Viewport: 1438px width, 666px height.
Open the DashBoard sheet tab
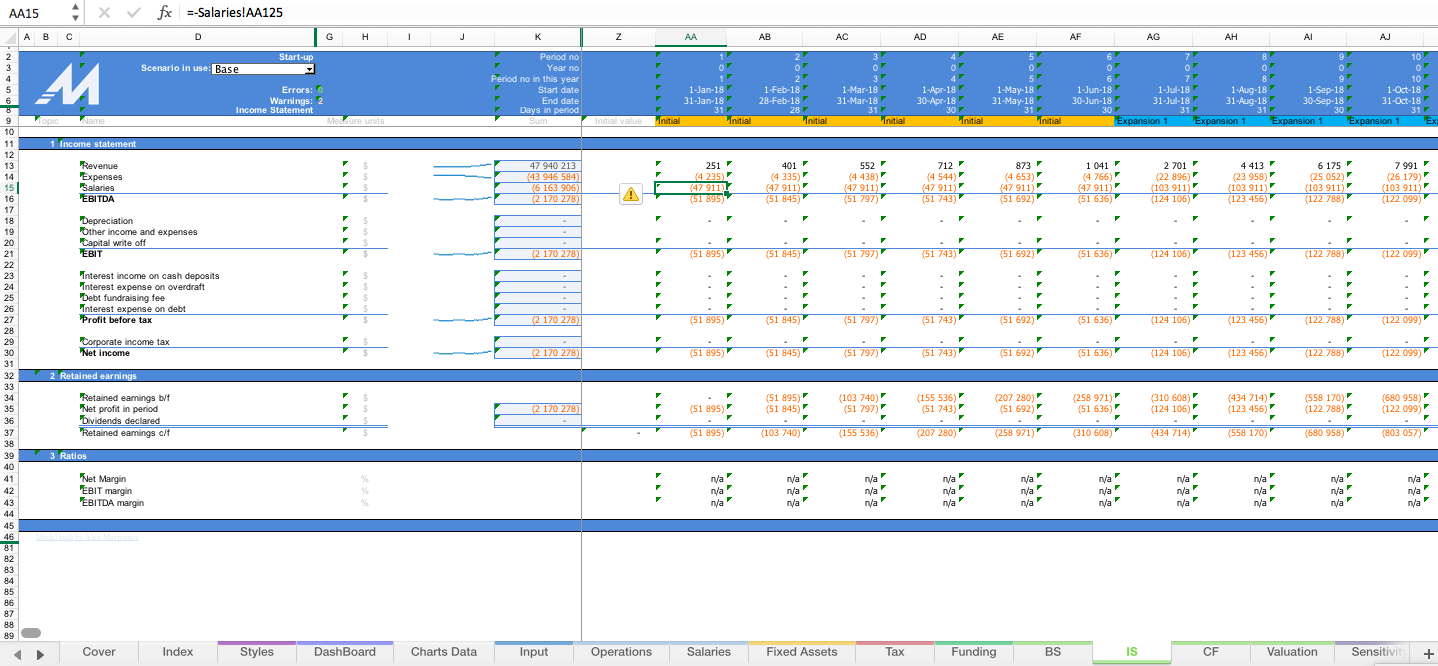(344, 651)
